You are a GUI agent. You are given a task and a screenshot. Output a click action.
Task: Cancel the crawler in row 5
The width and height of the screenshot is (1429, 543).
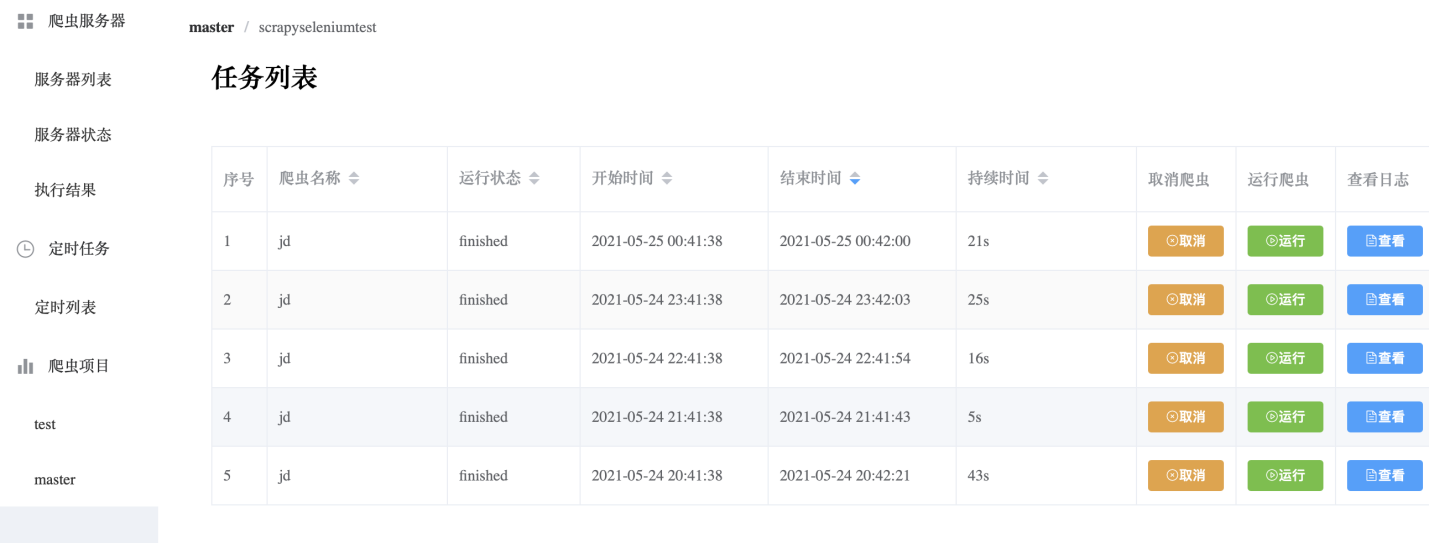click(1185, 476)
